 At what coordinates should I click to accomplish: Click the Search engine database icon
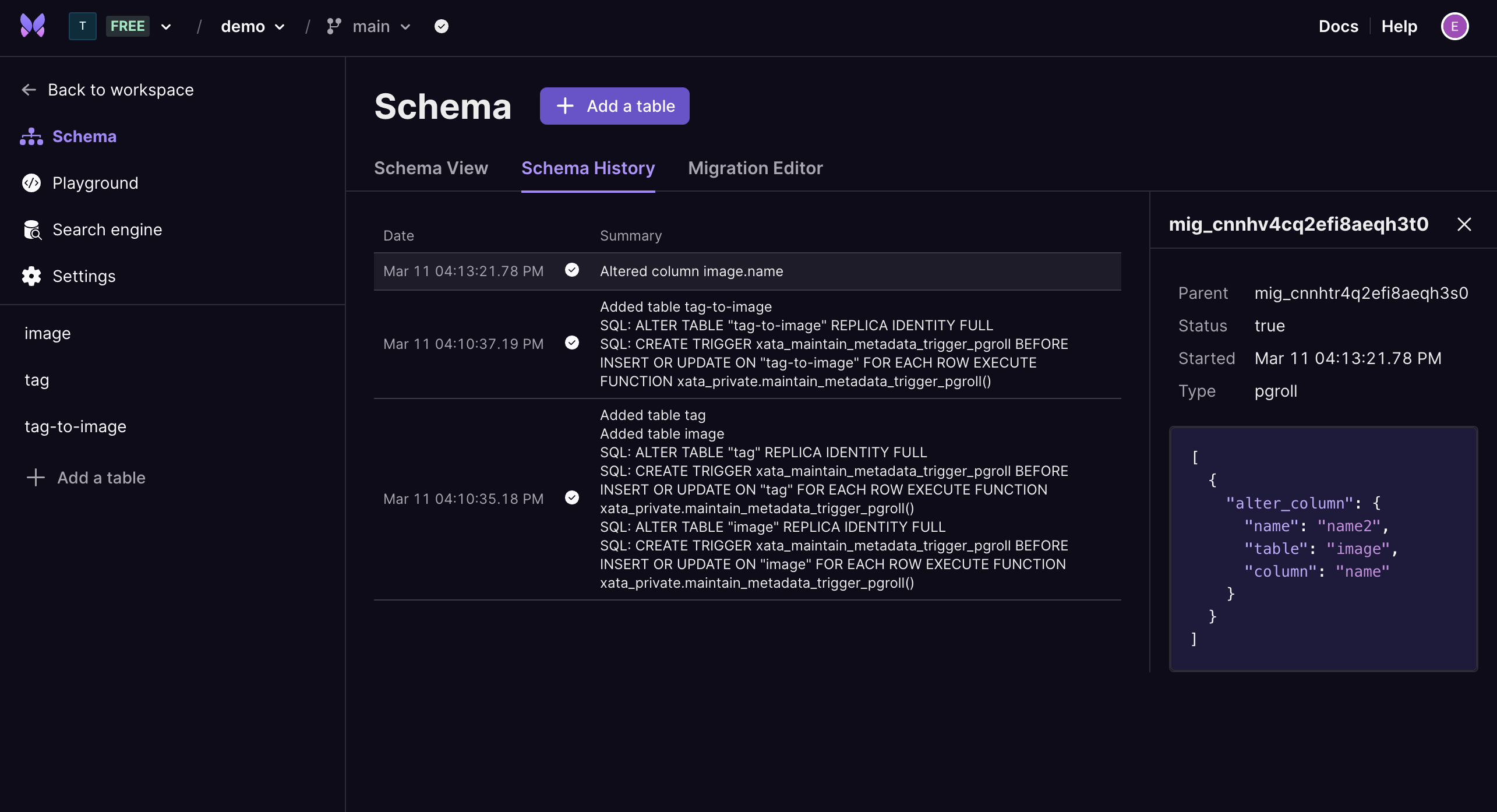point(33,230)
